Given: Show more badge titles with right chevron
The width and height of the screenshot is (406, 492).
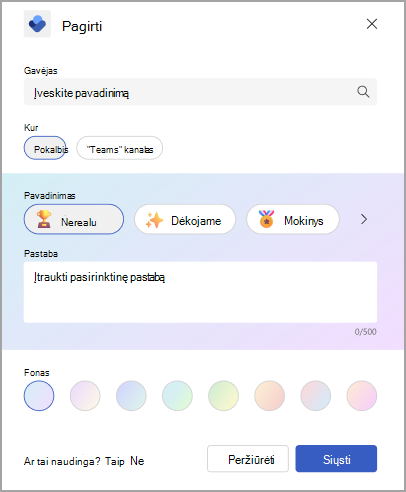Looking at the screenshot, I should coord(364,219).
